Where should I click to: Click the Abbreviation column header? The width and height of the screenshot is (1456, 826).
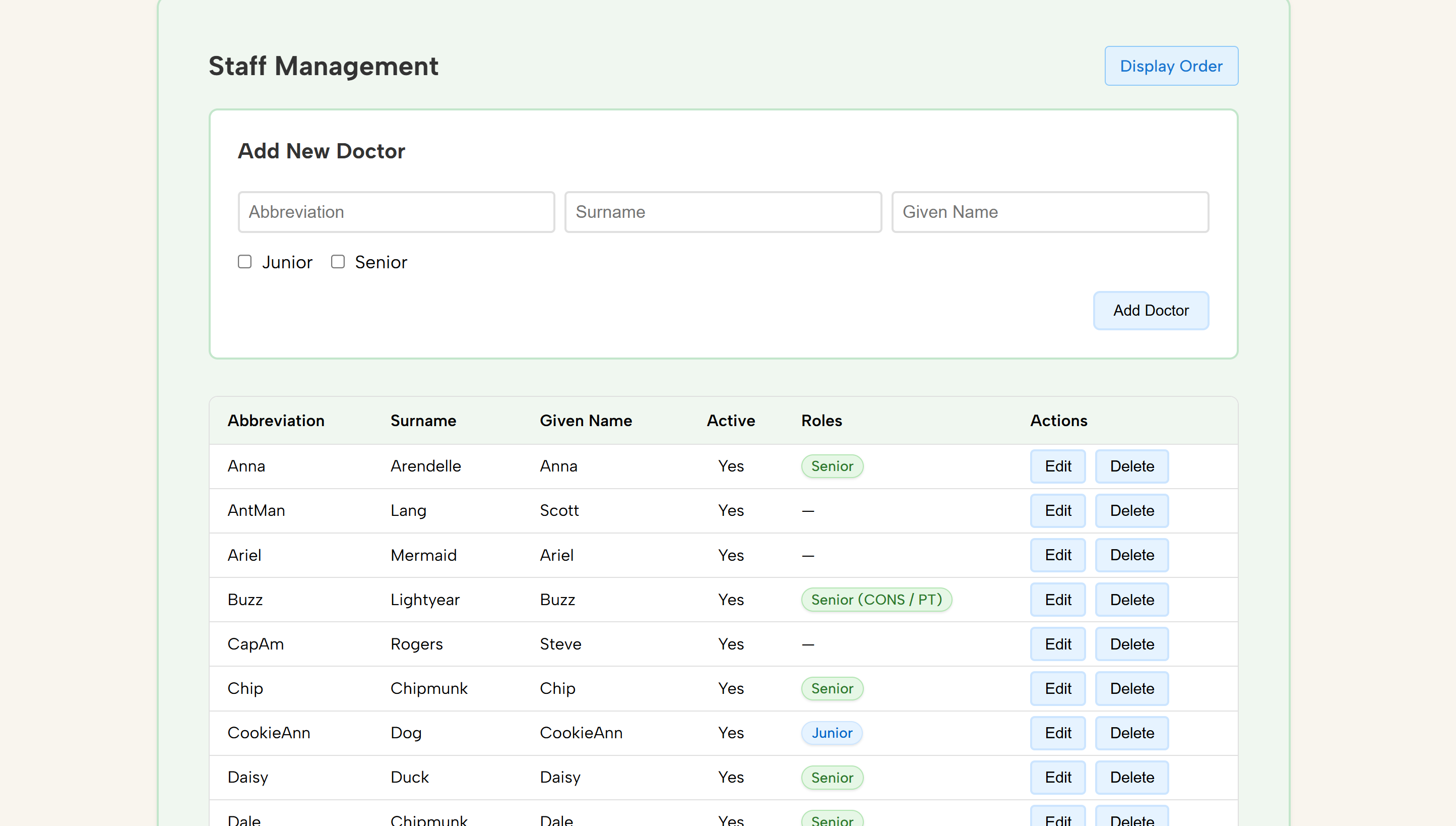[276, 421]
